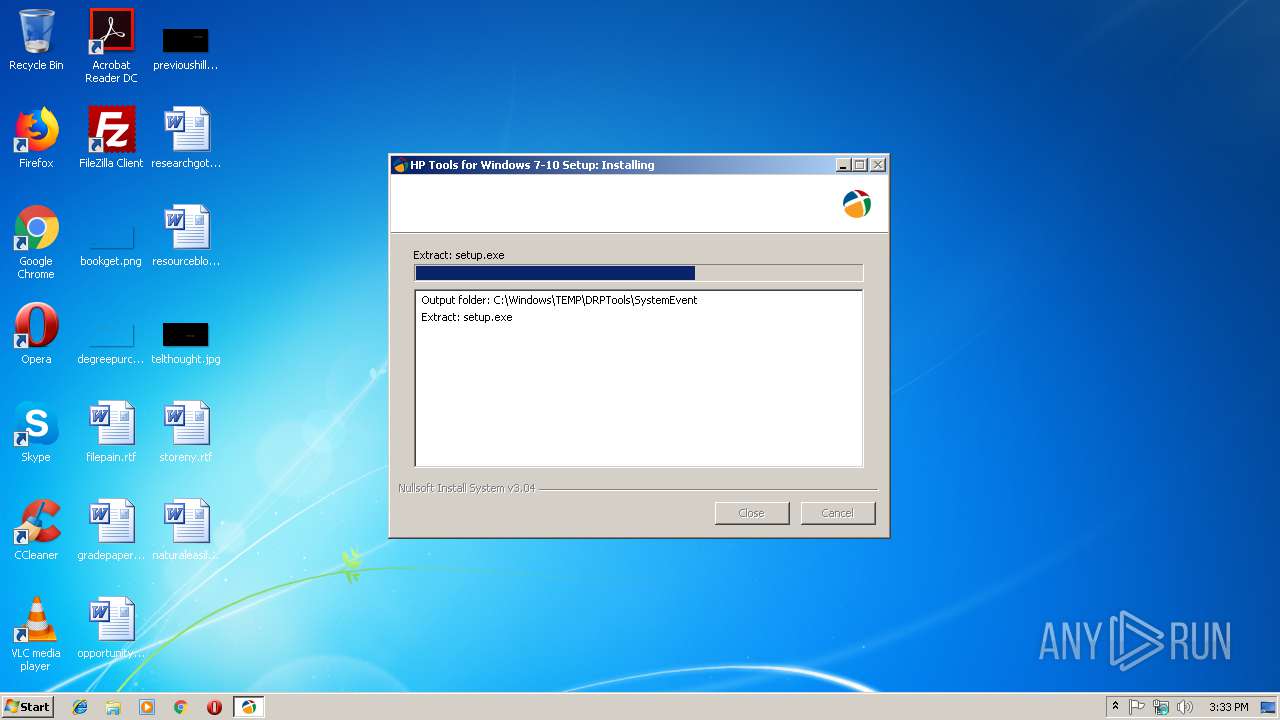Open volume control speaker icon
The image size is (1280, 720).
point(1185,707)
